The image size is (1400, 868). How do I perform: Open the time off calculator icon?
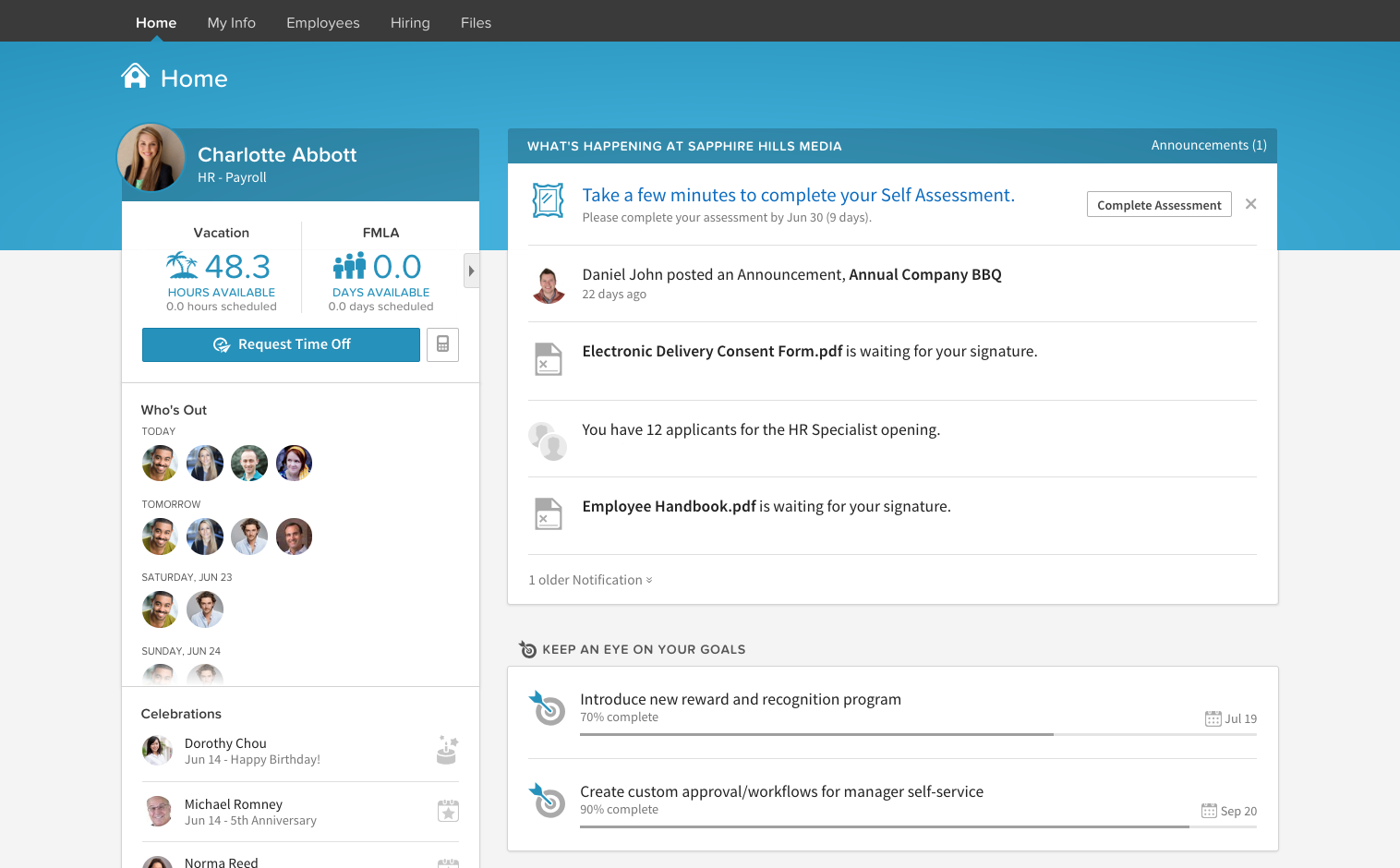[443, 344]
